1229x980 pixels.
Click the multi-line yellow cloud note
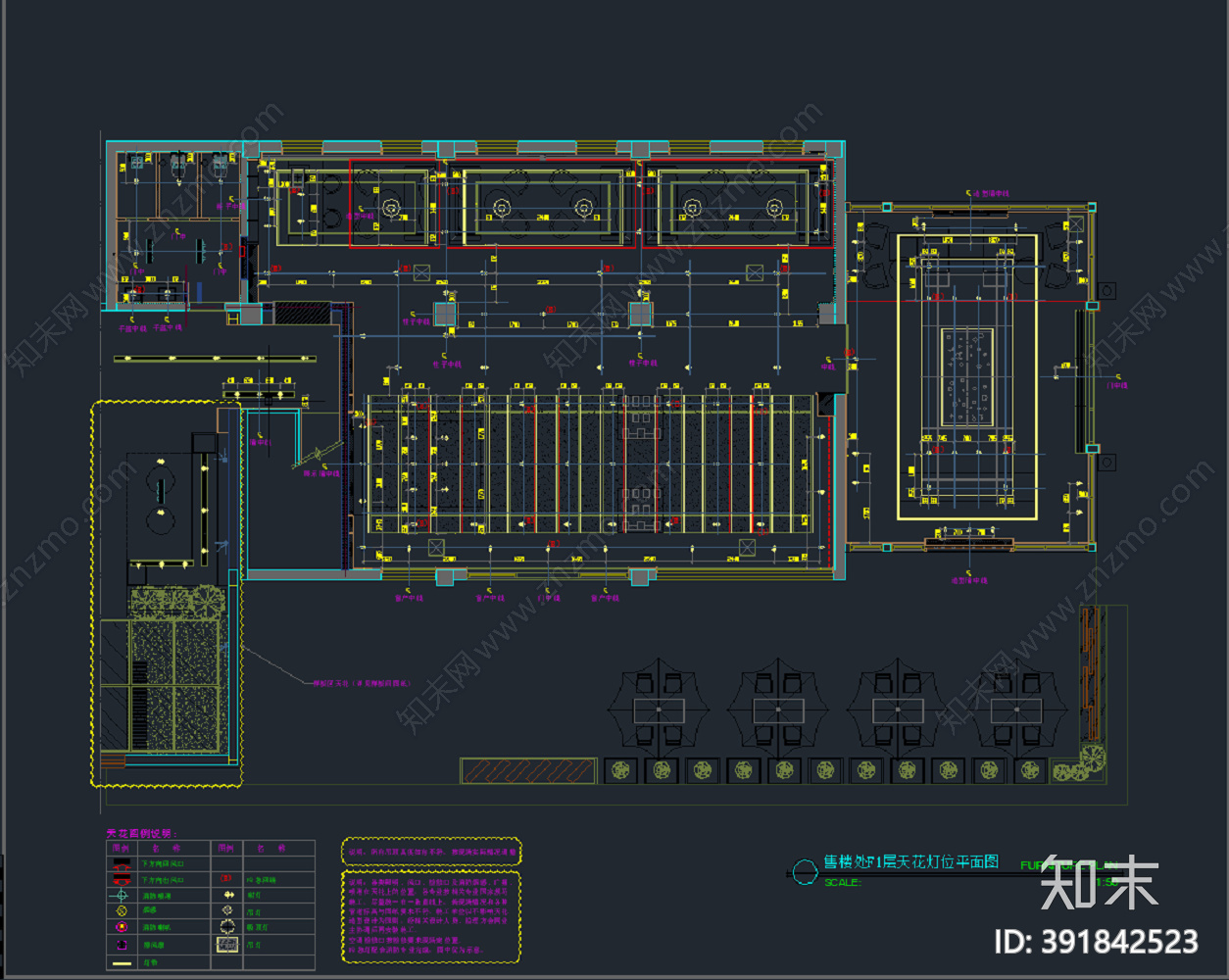pyautogui.click(x=431, y=916)
